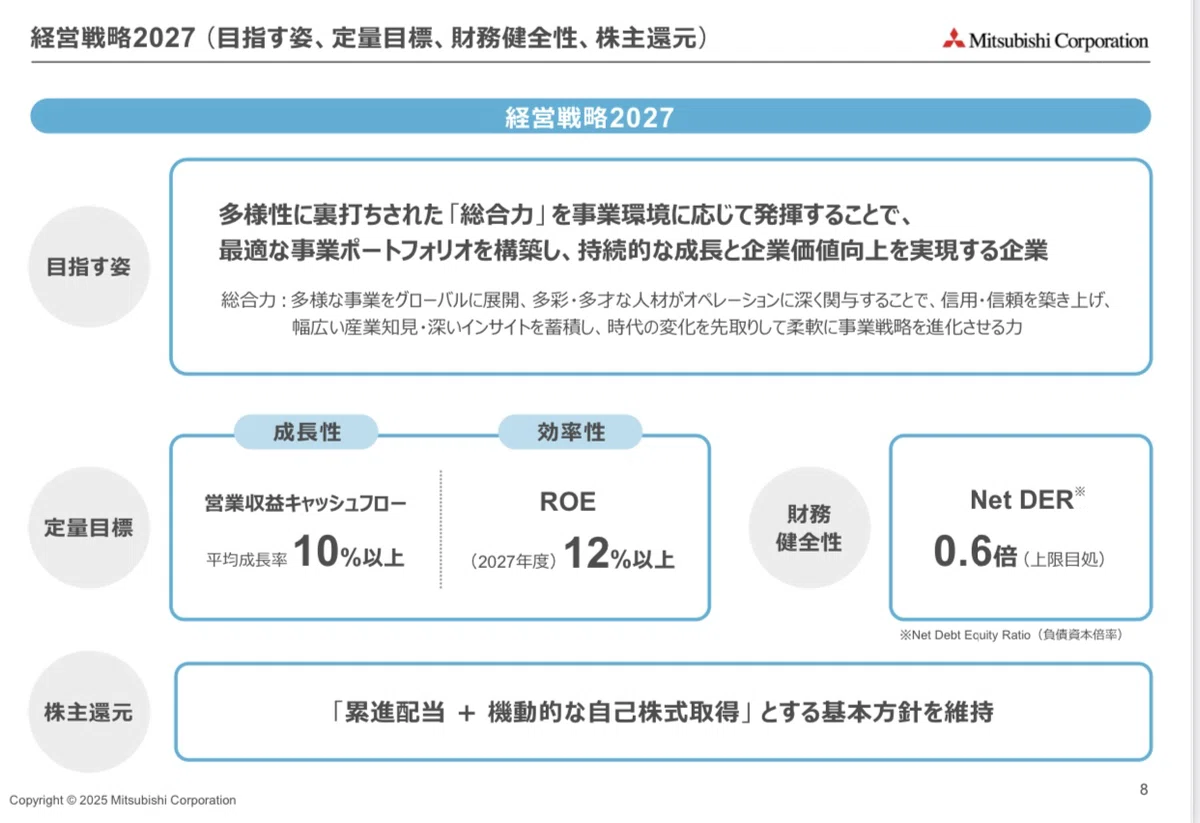Click the 株主還元 circle label
This screenshot has height=823, width=1200.
point(89,712)
